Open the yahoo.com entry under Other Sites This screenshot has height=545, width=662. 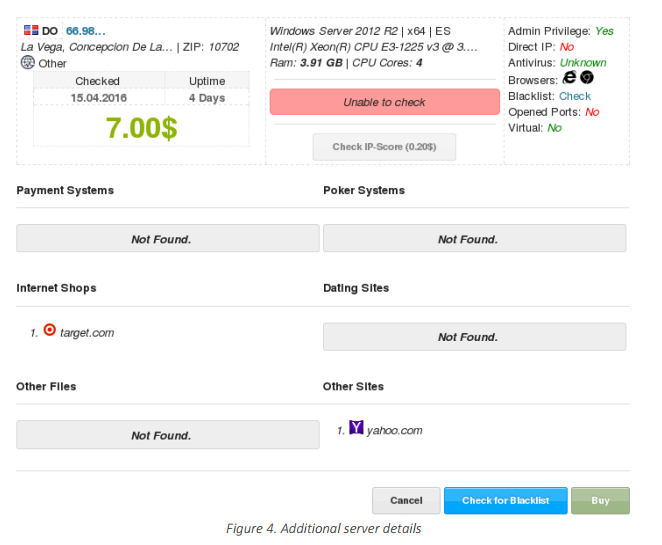click(x=394, y=430)
